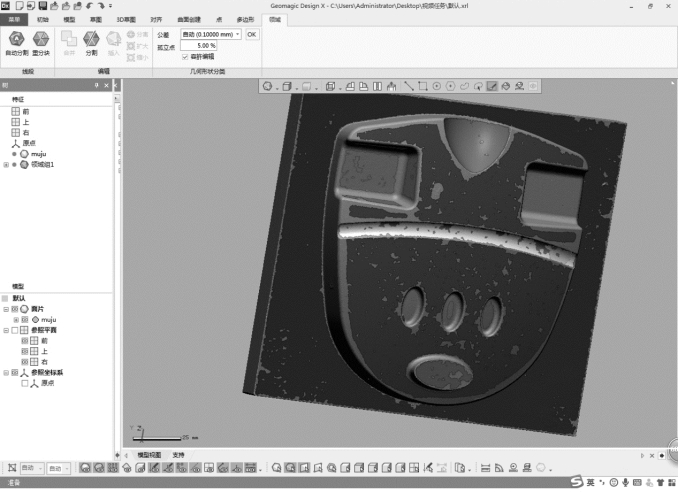Click the OK button beside tolerance
678x492 pixels.
coord(252,34)
